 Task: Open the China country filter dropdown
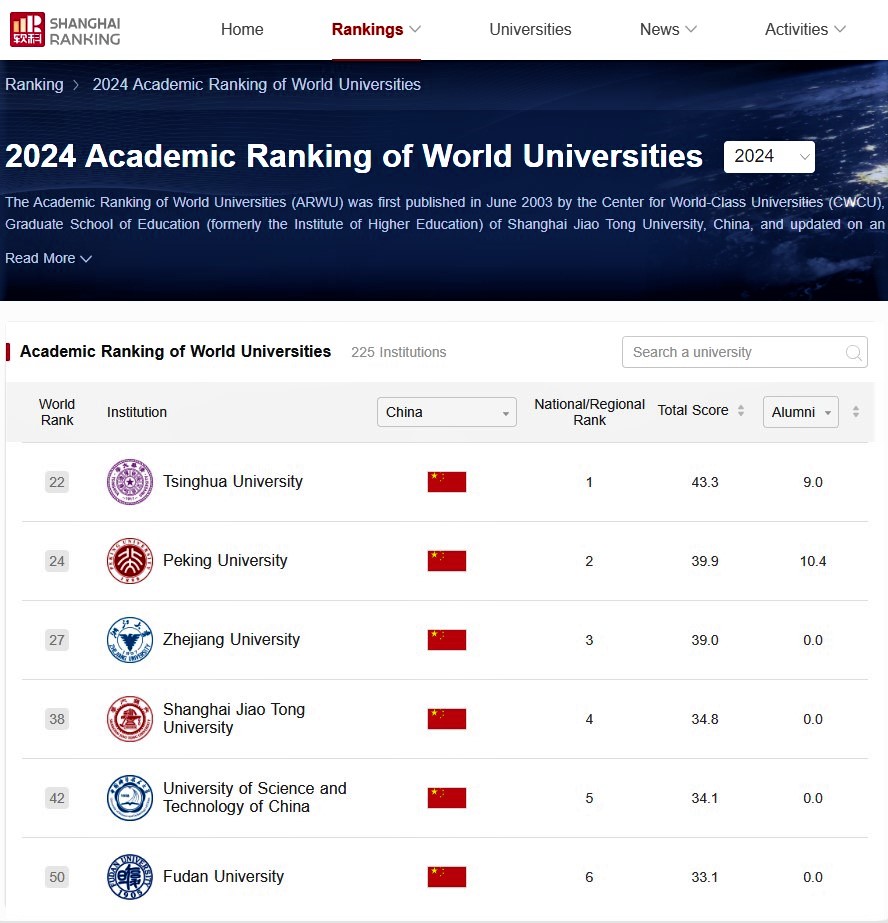pos(446,412)
